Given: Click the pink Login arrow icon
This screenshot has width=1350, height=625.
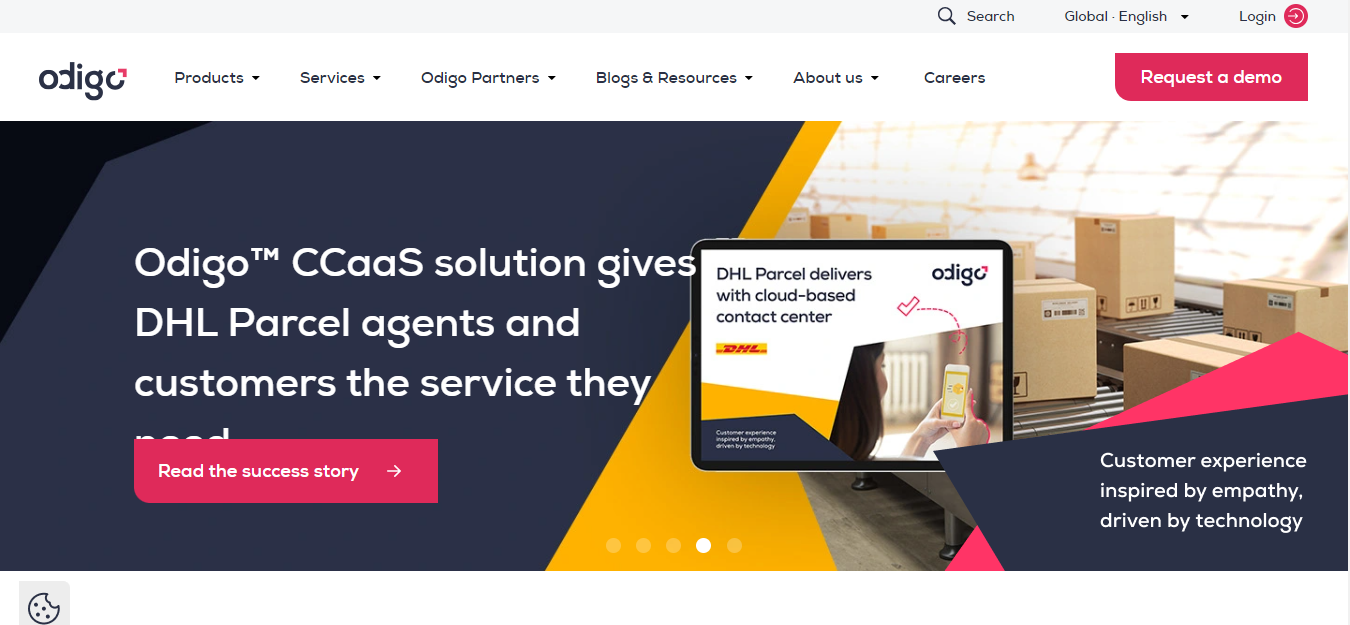Looking at the screenshot, I should tap(1296, 16).
